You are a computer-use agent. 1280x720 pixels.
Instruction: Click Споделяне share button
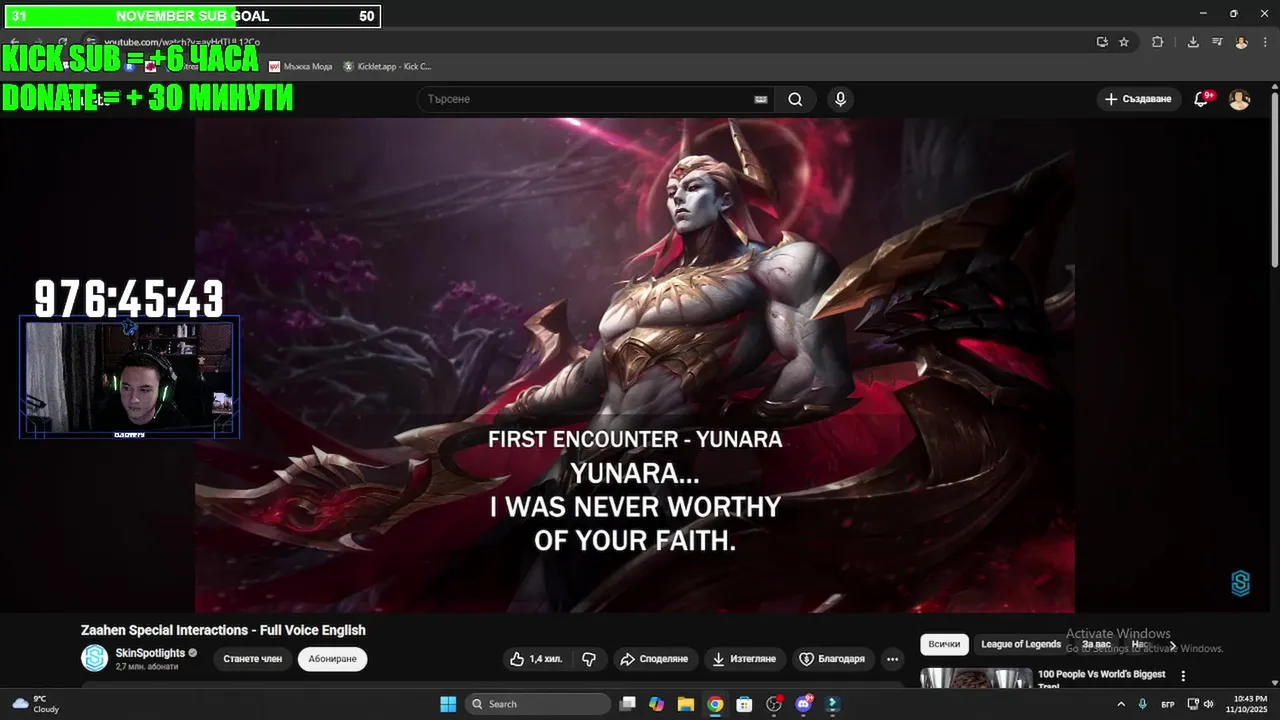tap(654, 659)
